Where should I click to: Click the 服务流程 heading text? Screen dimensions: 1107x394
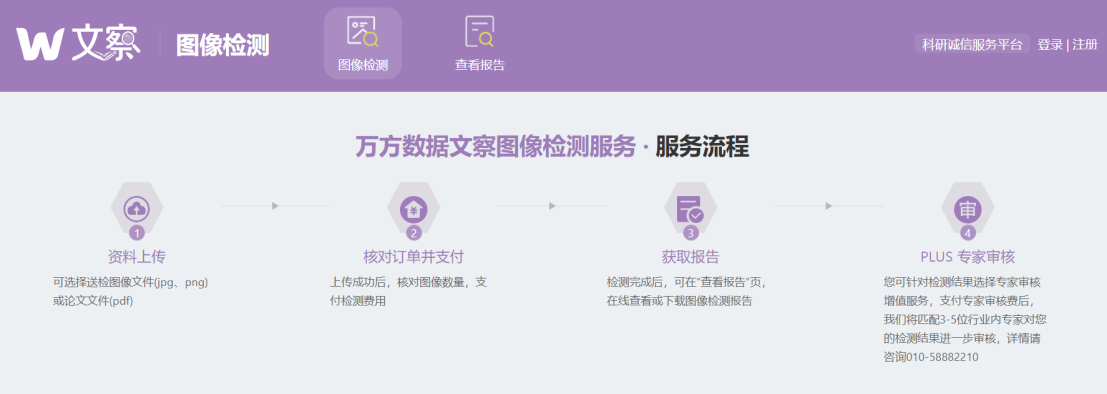[702, 147]
